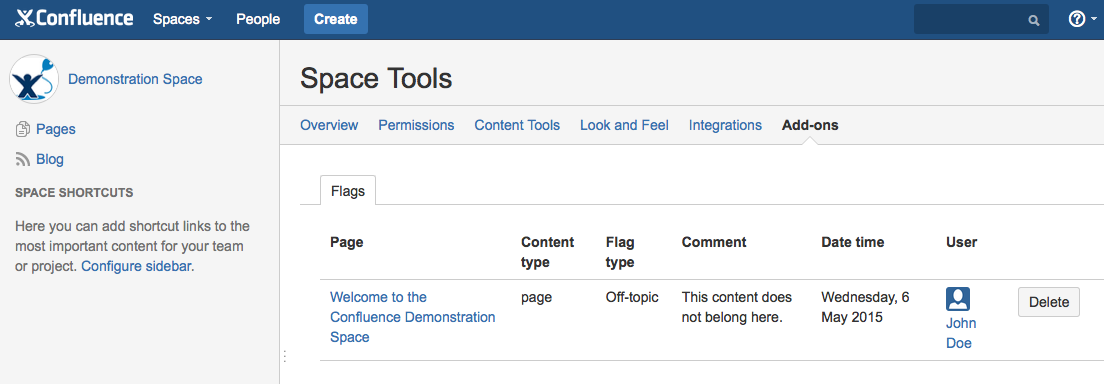Click the search magnifier icon
Image resolution: width=1104 pixels, height=384 pixels.
[1034, 20]
